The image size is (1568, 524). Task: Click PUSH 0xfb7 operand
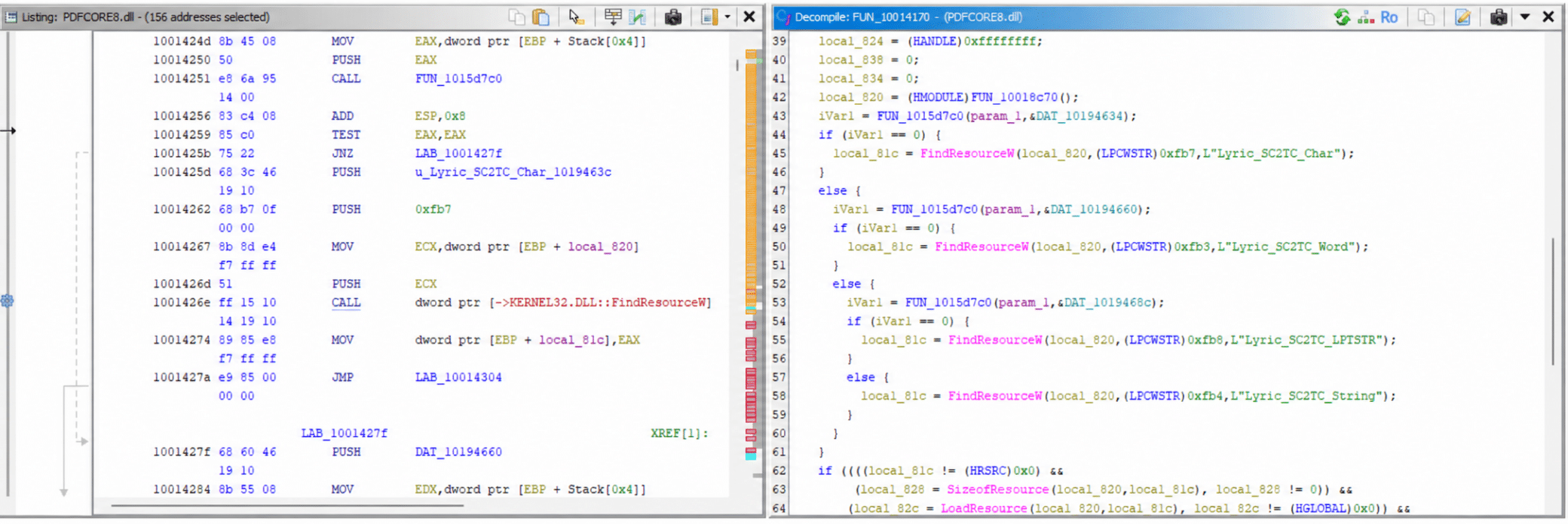point(433,209)
